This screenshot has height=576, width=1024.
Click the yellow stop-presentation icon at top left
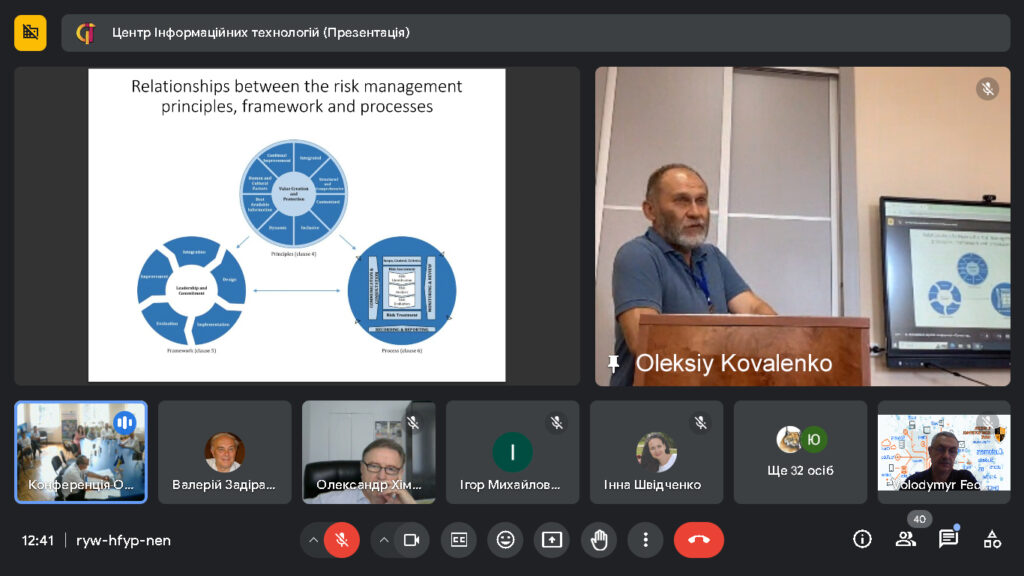[30, 33]
